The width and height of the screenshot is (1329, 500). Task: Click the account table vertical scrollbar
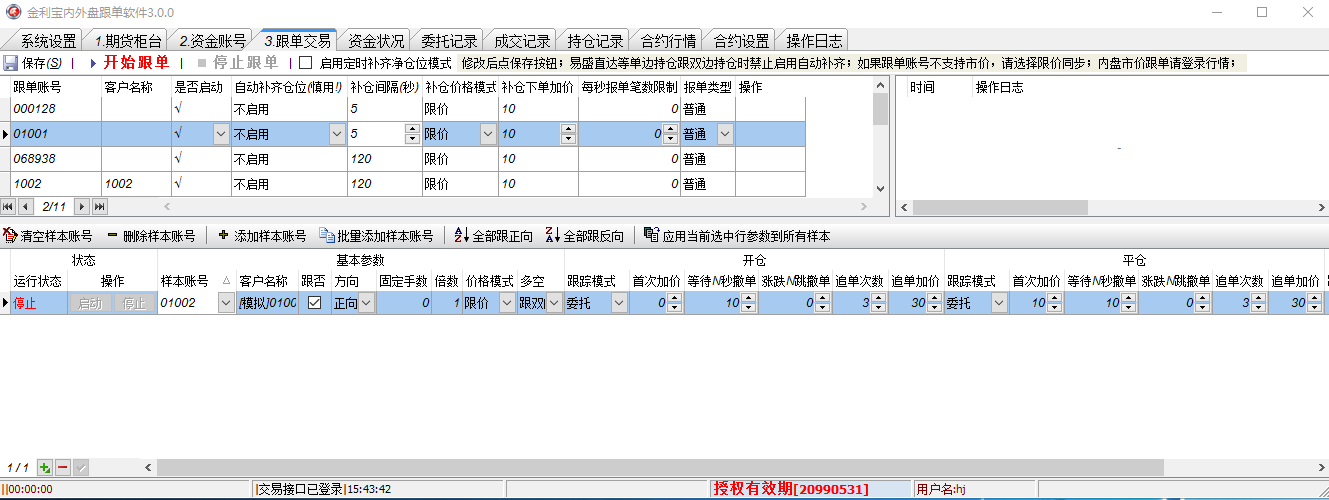pos(880,137)
